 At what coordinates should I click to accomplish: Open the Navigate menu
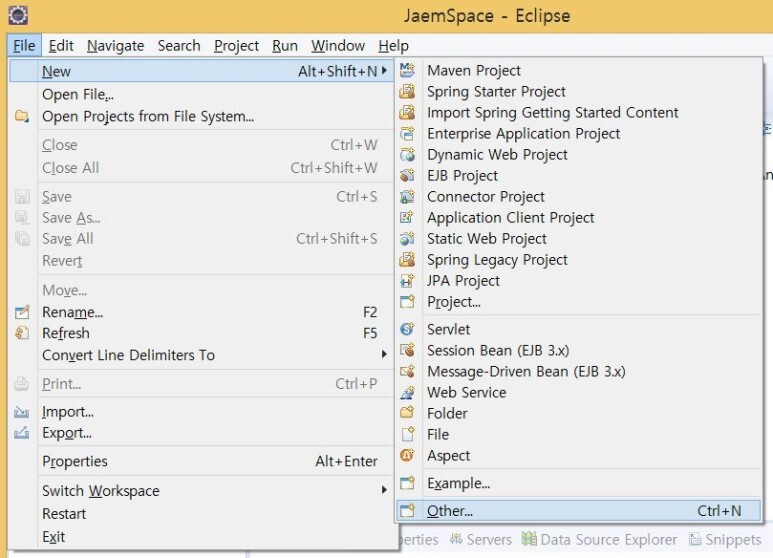click(x=115, y=46)
